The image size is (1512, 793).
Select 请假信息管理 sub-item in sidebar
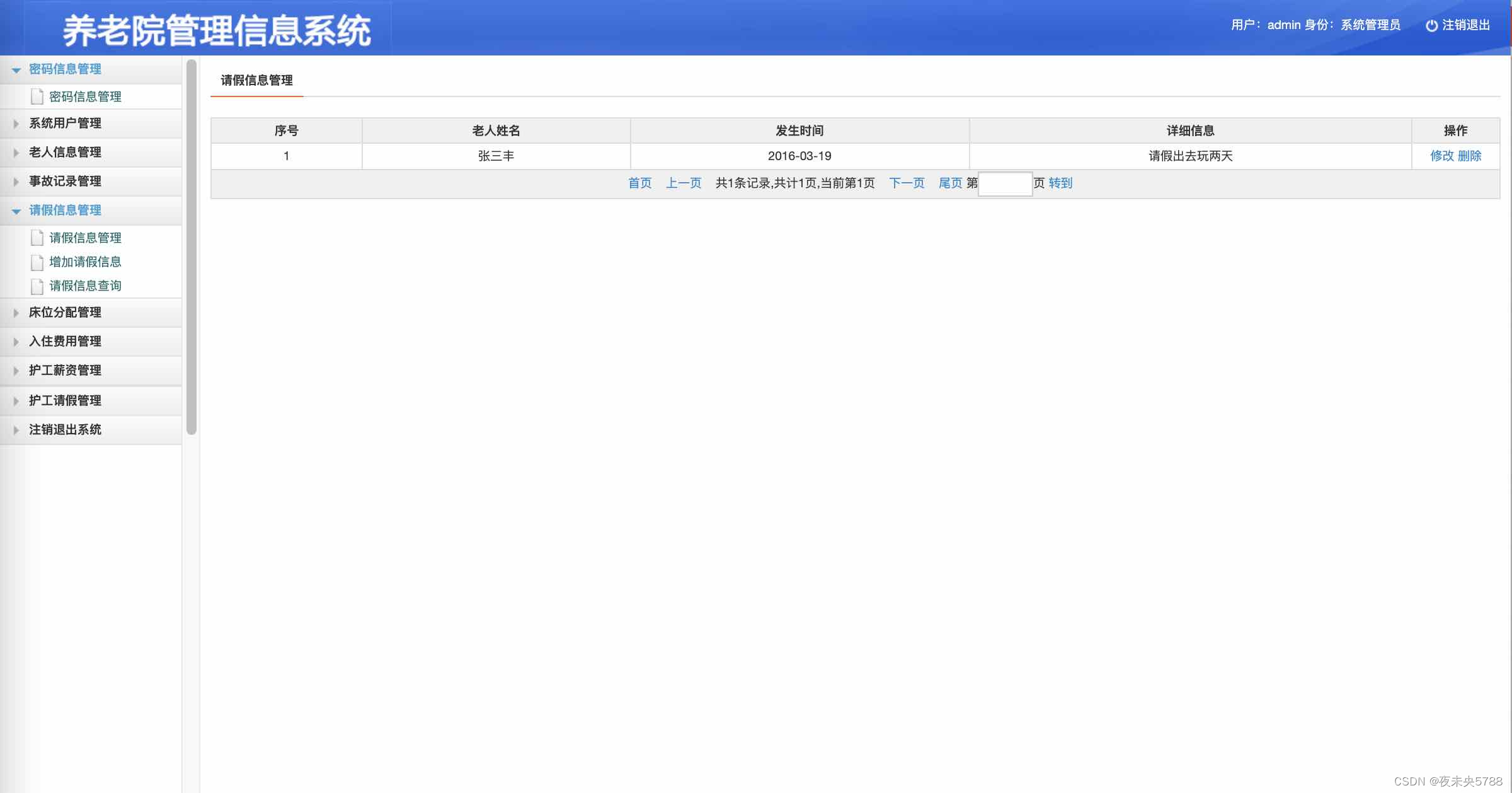pos(85,238)
